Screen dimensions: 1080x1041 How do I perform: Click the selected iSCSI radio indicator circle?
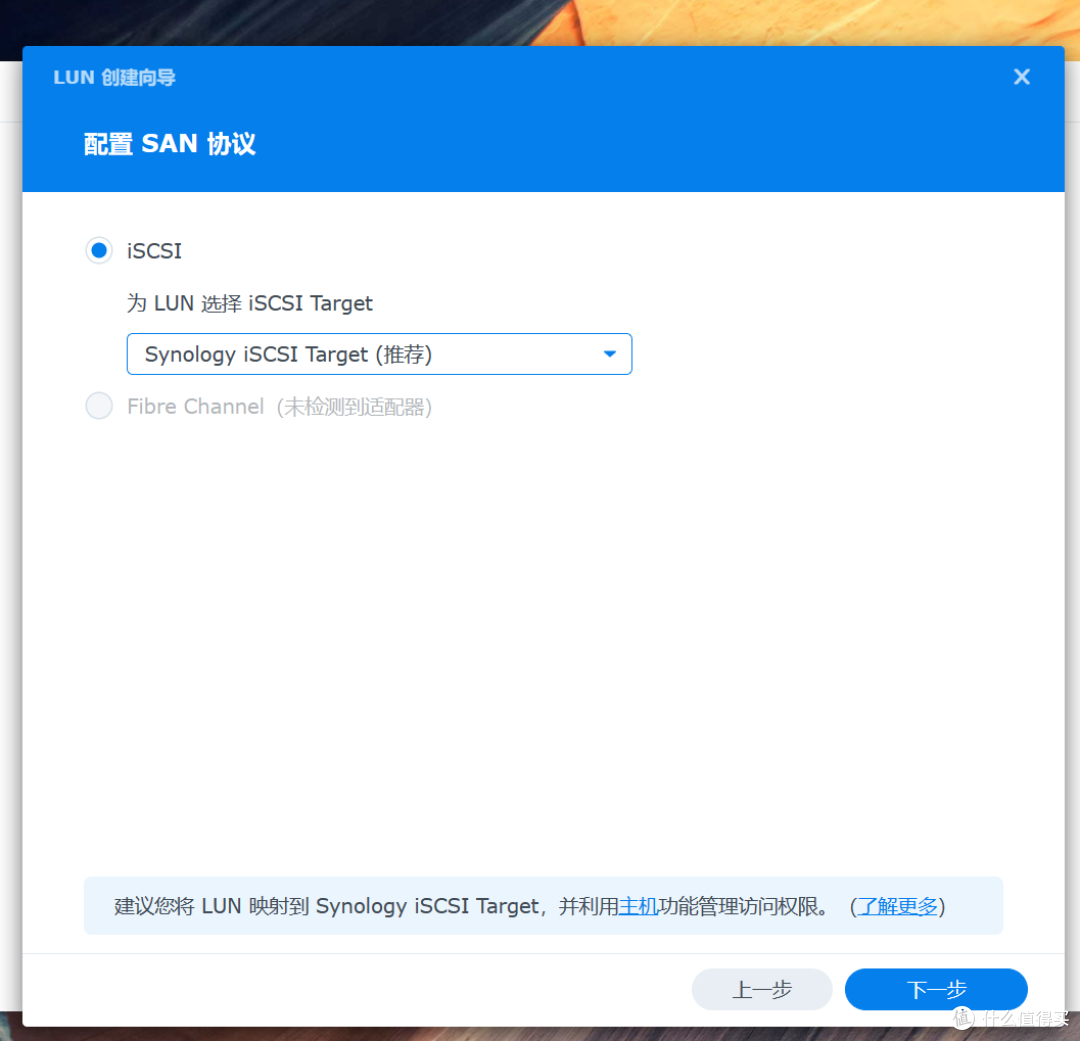99,251
